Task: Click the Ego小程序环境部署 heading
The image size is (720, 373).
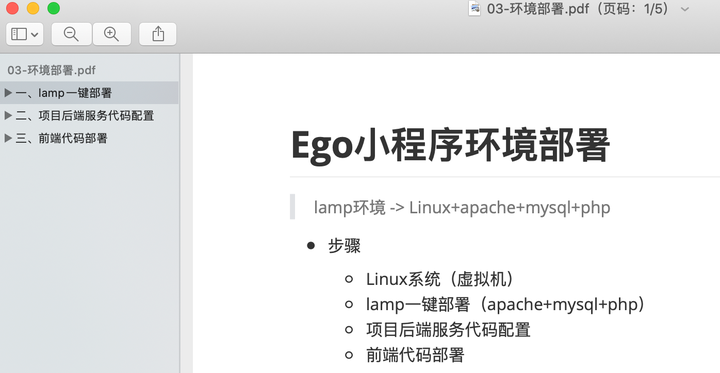Action: tap(450, 145)
